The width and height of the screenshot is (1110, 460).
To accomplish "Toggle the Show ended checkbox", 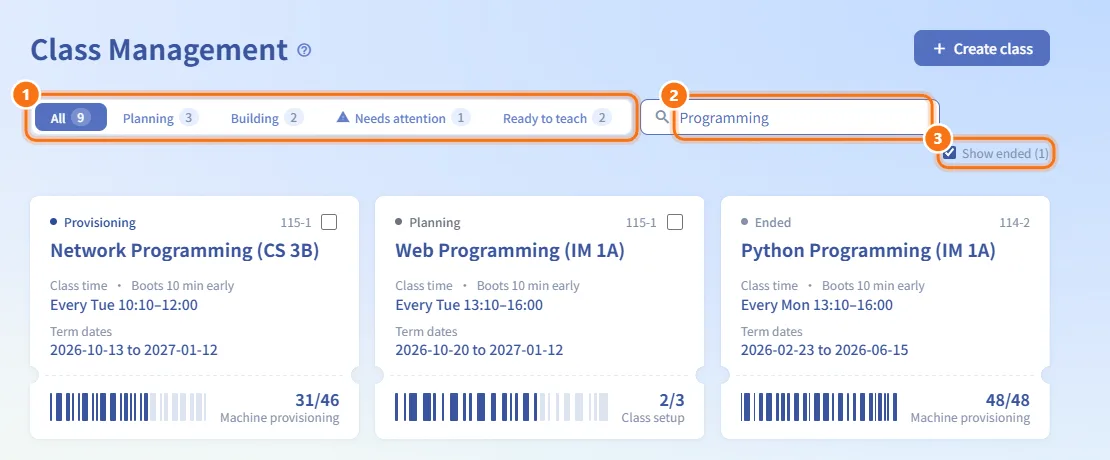I will click(x=950, y=153).
